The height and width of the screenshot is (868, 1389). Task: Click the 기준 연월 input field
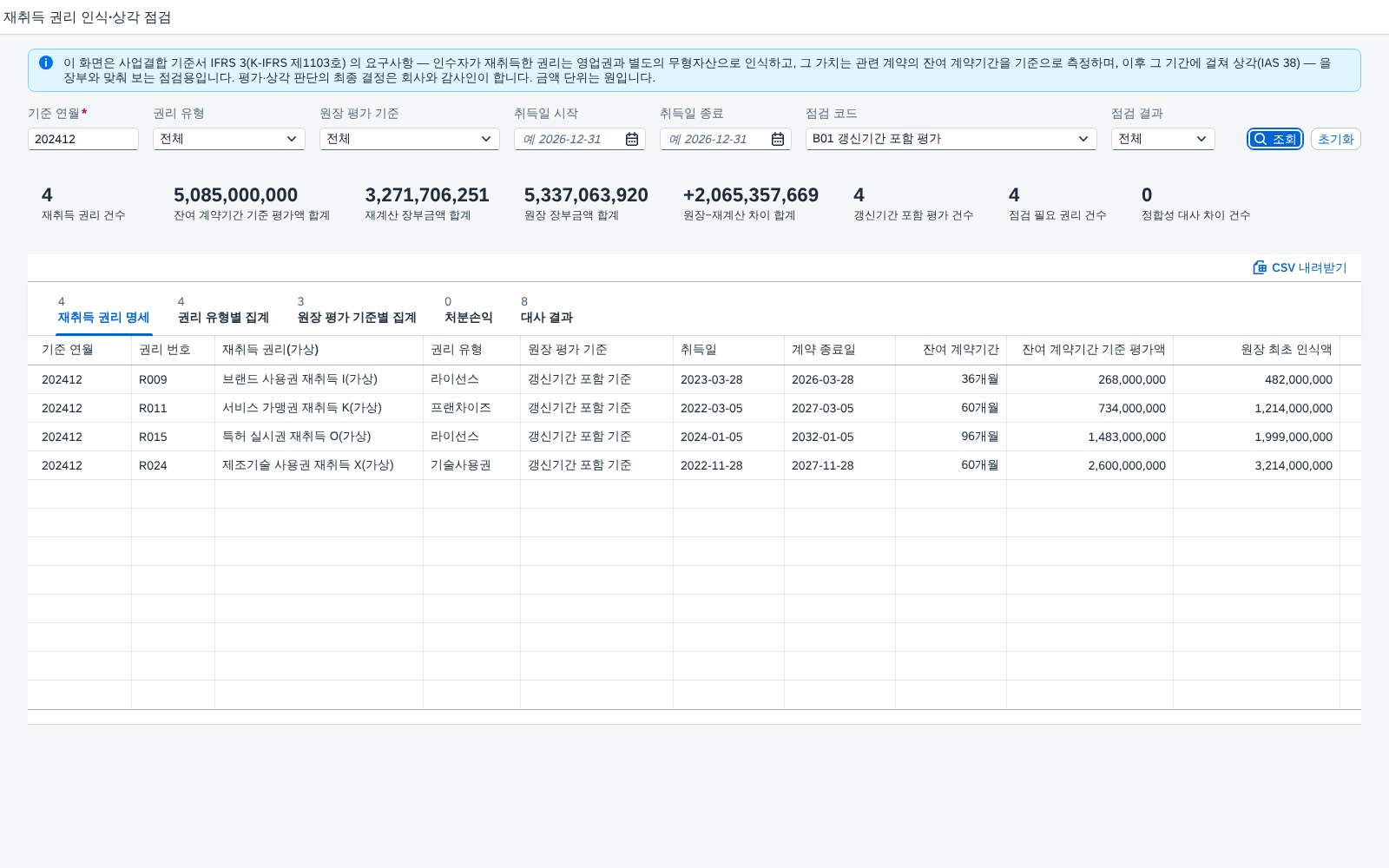coord(83,139)
